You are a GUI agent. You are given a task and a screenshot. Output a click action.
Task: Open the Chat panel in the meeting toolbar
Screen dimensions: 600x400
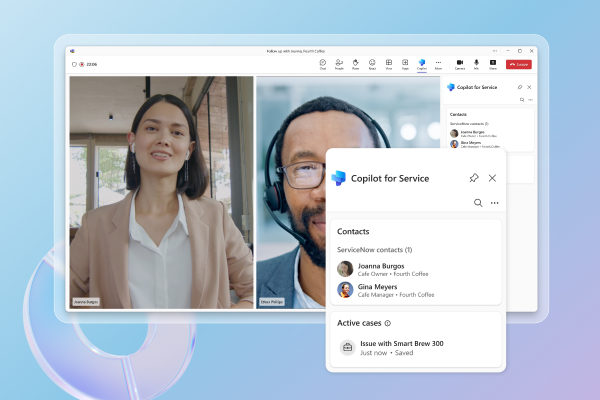pos(323,63)
